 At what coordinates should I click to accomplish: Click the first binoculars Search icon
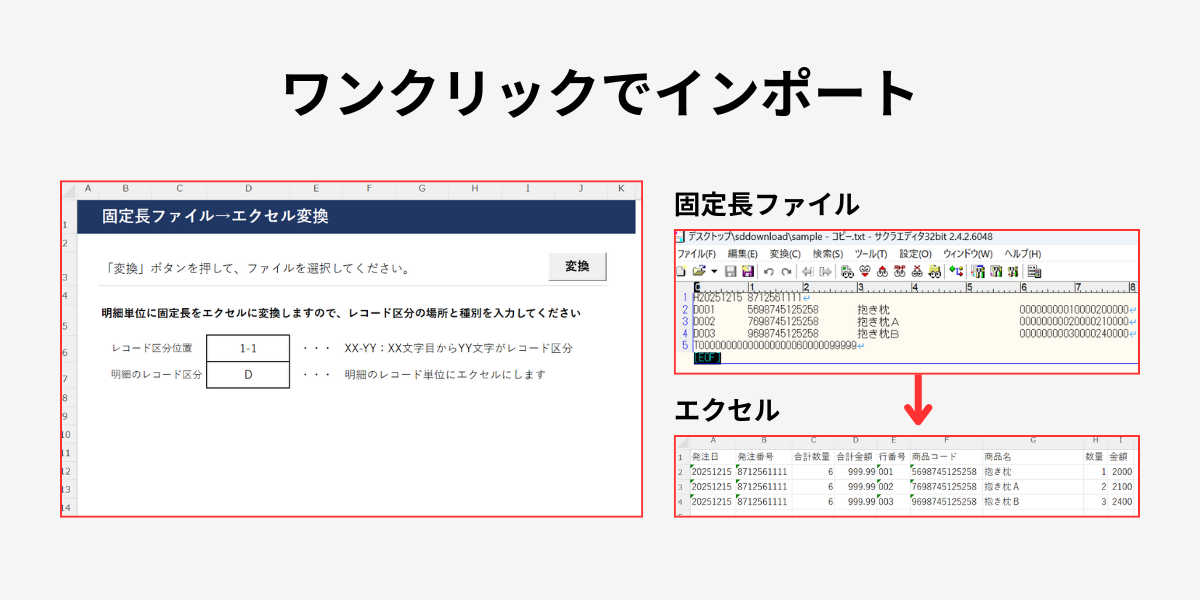pos(847,271)
